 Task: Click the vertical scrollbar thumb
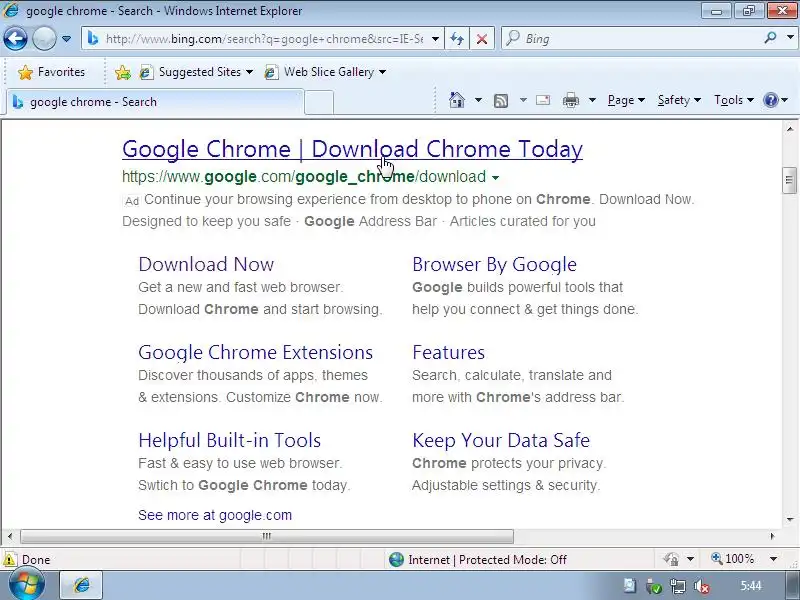(x=789, y=180)
